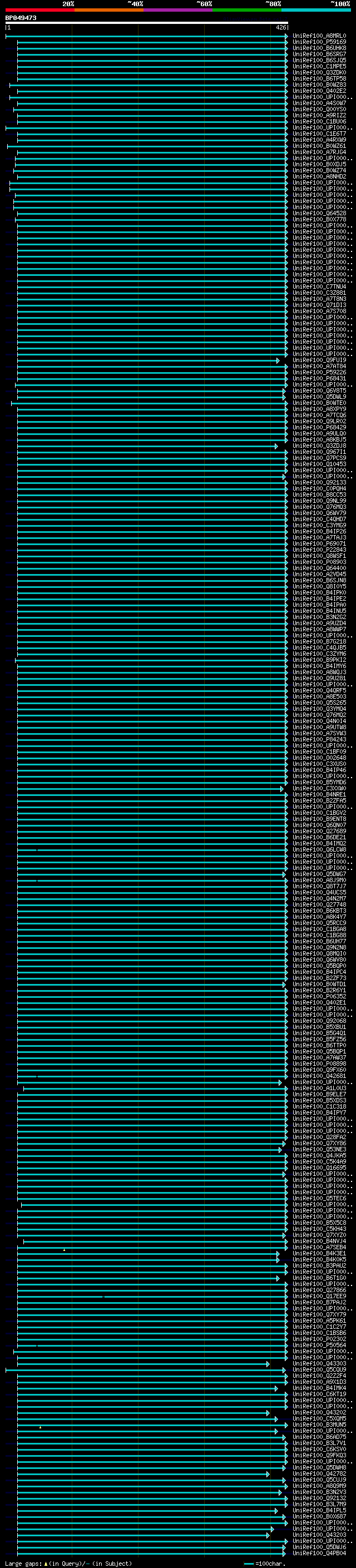The width and height of the screenshot is (356, 1568).
Task: Open hit UniRef100_C1BGV2
Action: pos(319,813)
